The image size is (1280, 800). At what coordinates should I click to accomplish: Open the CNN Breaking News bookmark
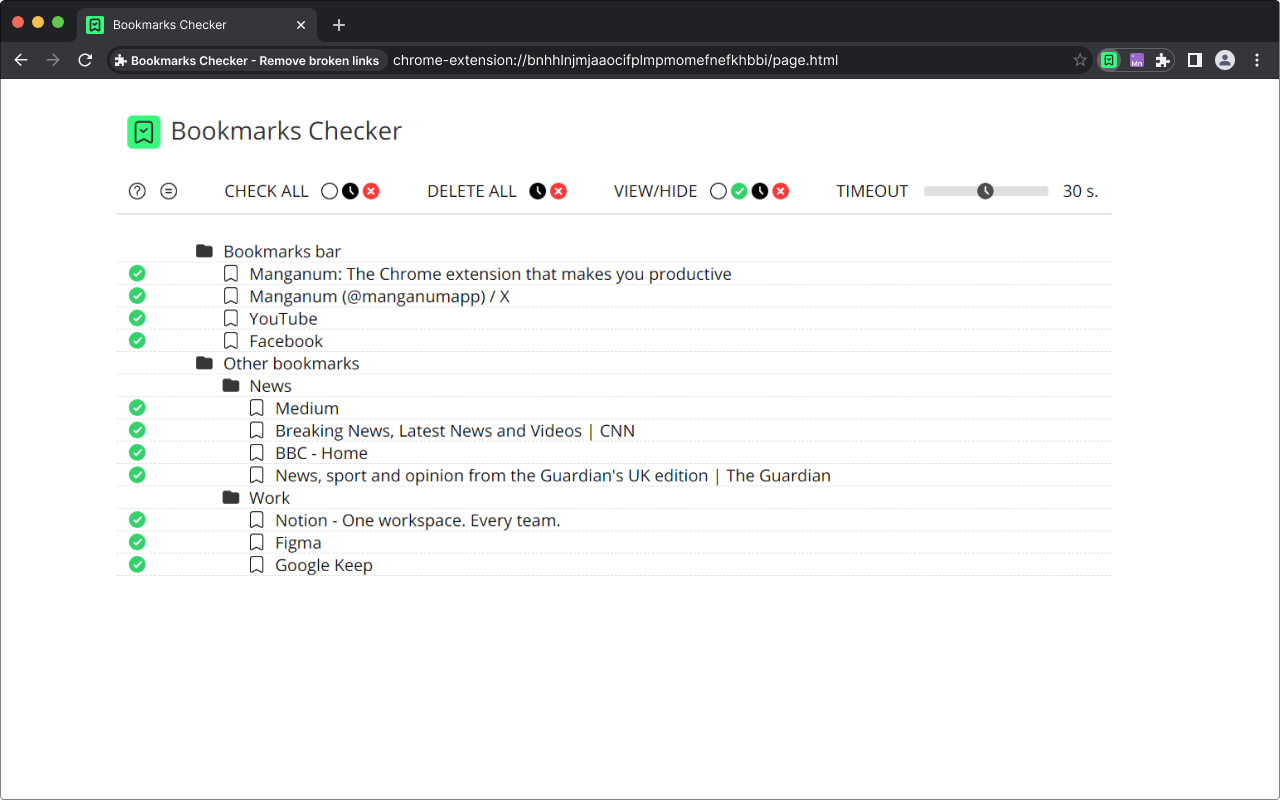[455, 431]
